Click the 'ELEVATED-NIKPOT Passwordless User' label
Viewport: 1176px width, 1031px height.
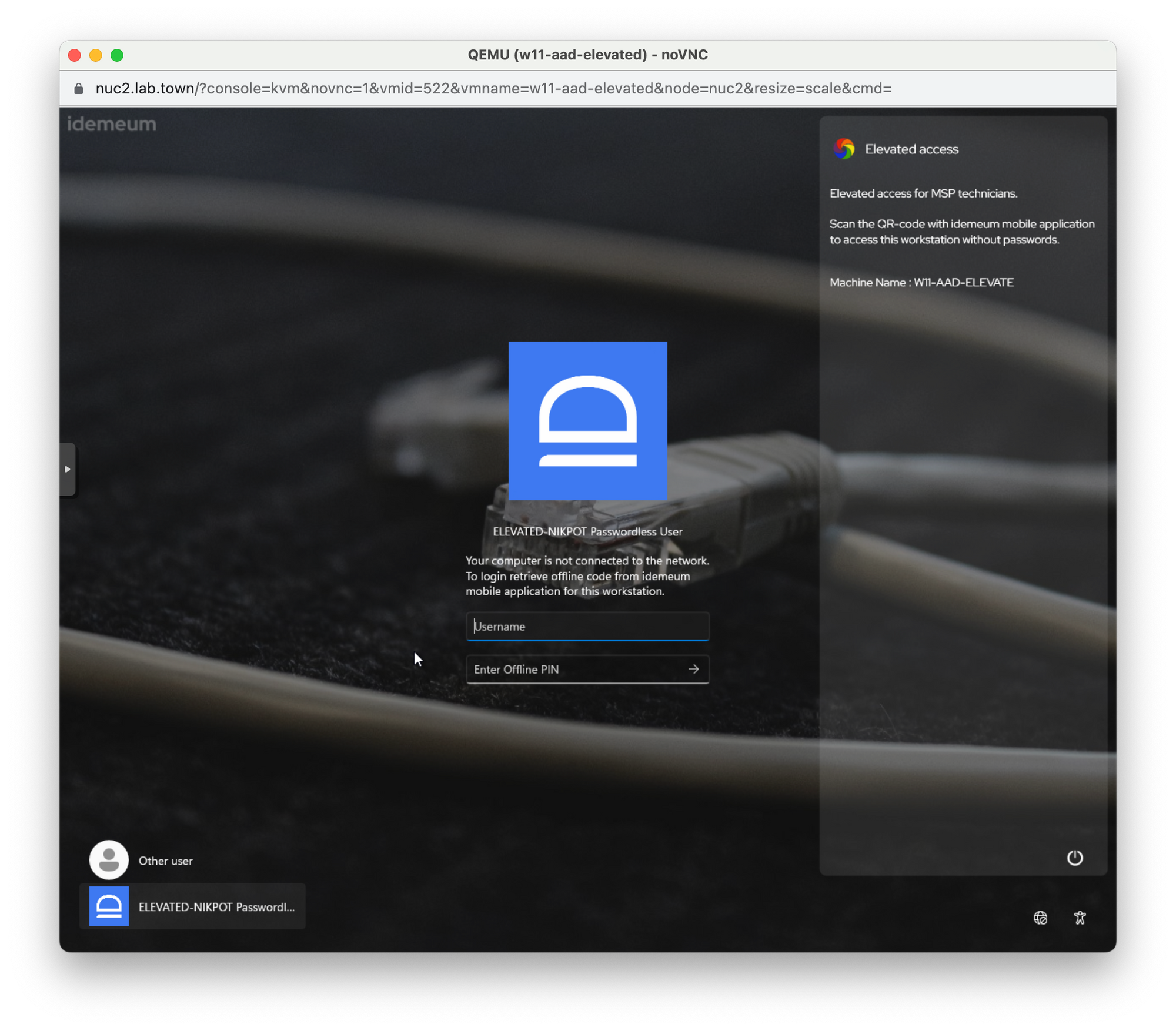coord(587,531)
